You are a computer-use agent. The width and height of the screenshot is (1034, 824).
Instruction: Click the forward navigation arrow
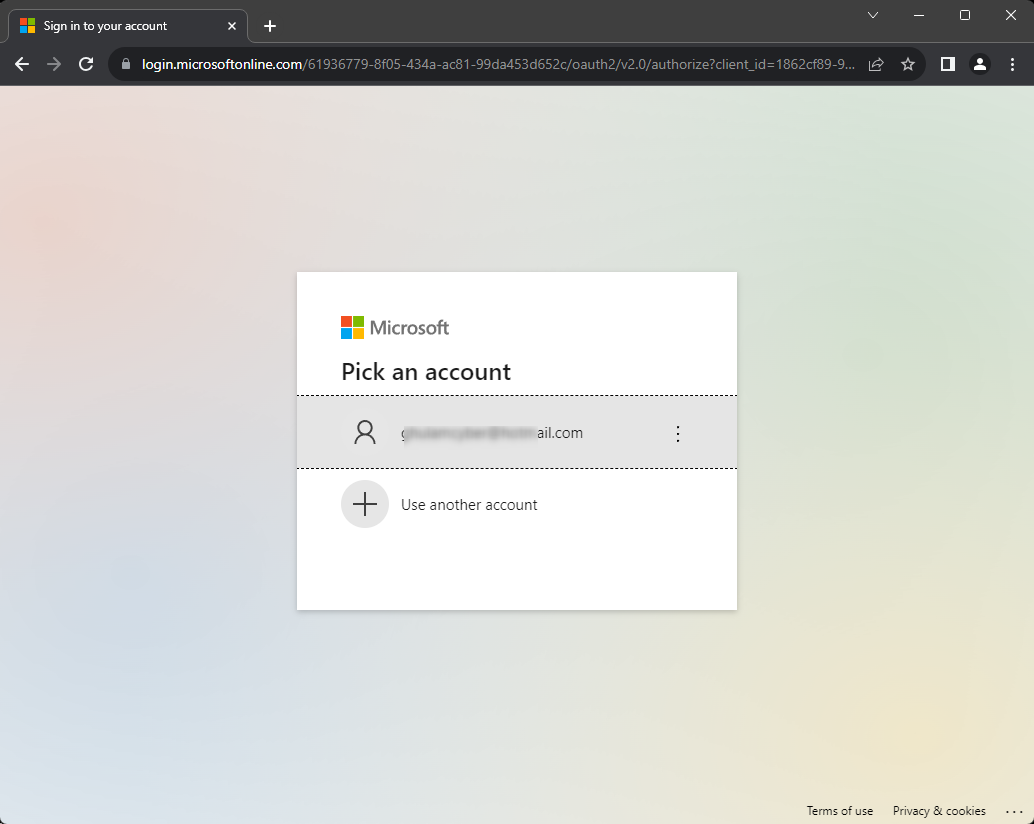click(54, 64)
